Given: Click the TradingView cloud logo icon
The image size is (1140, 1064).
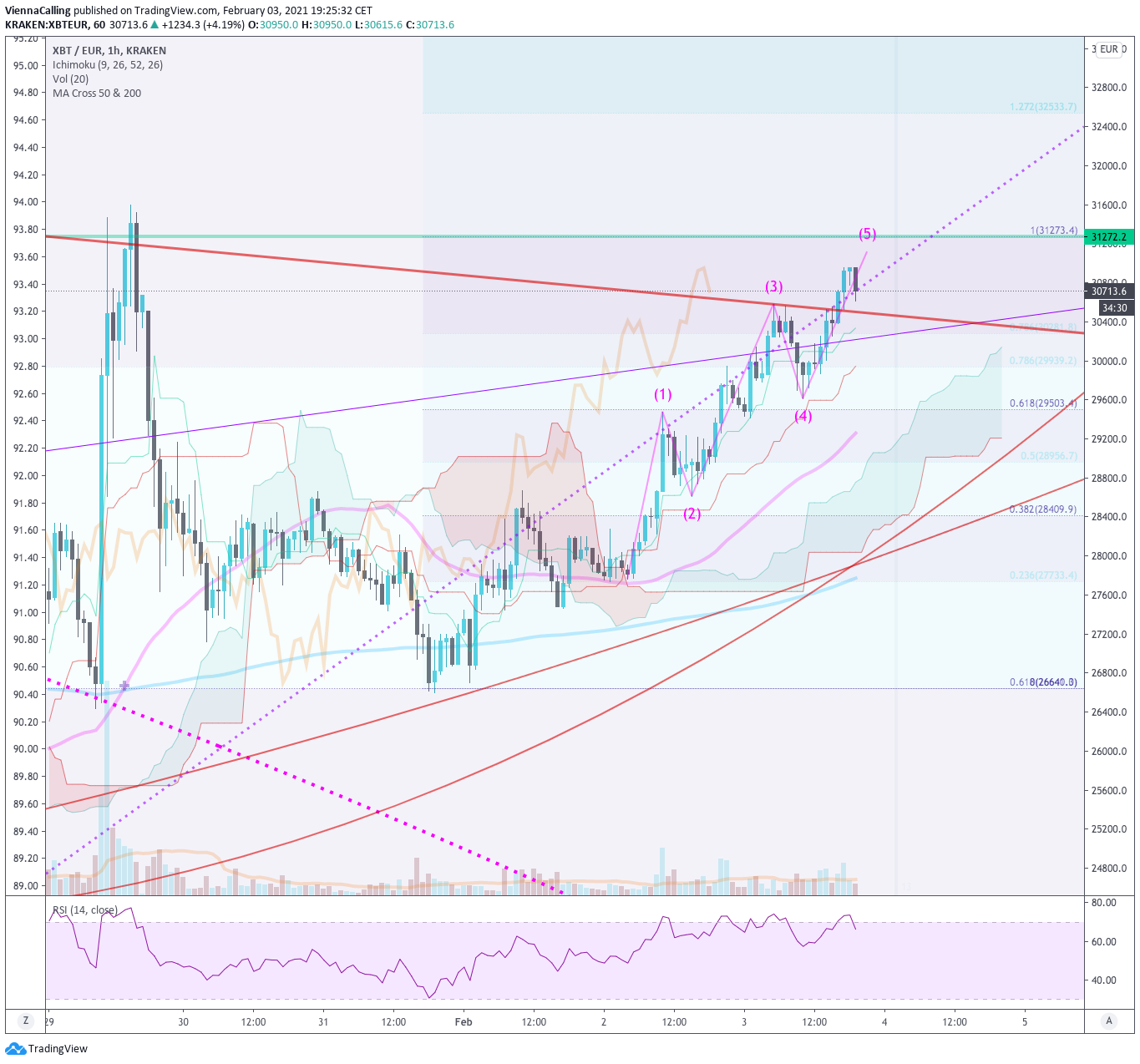Looking at the screenshot, I should tap(15, 1049).
